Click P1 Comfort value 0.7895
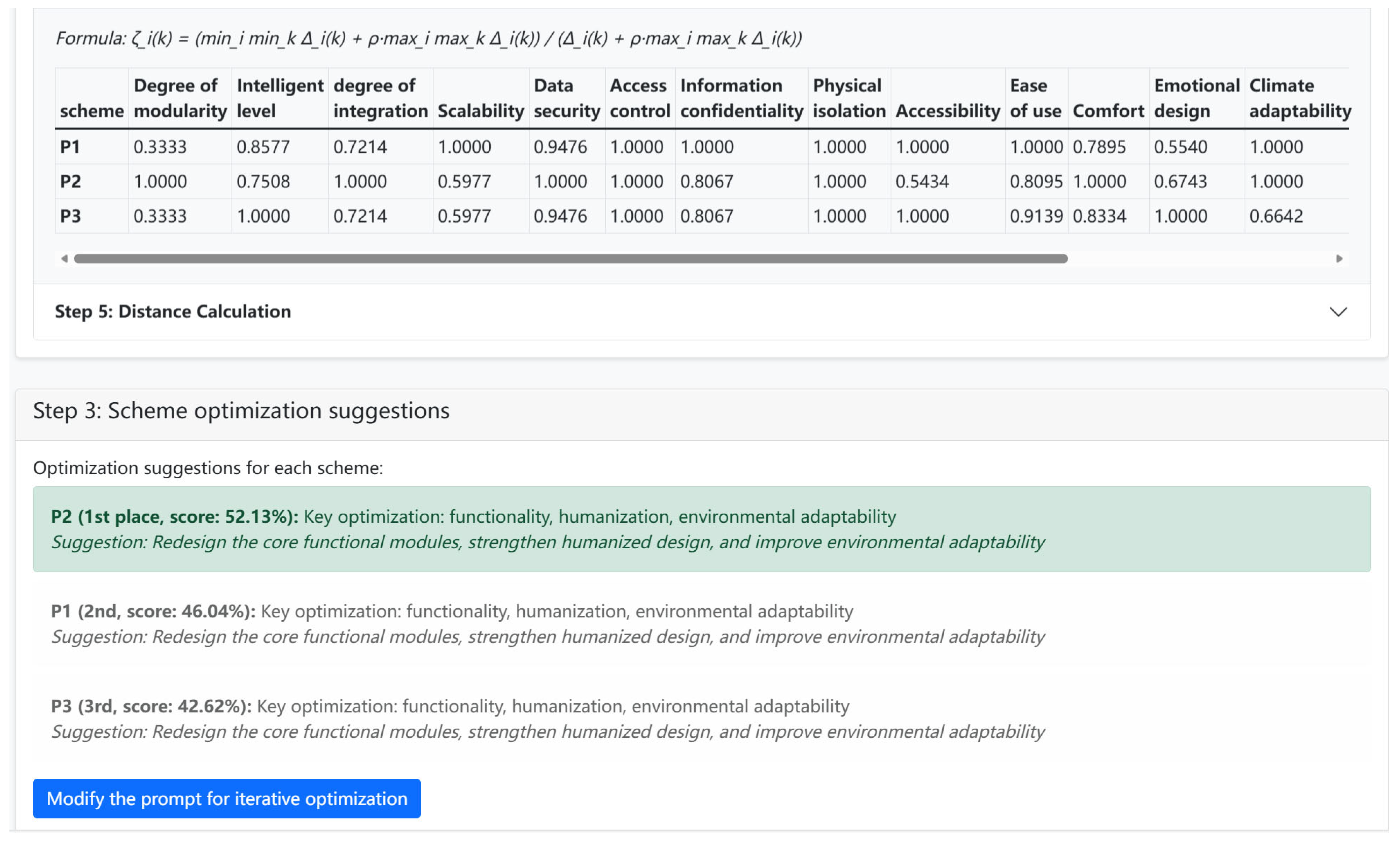 point(1099,147)
